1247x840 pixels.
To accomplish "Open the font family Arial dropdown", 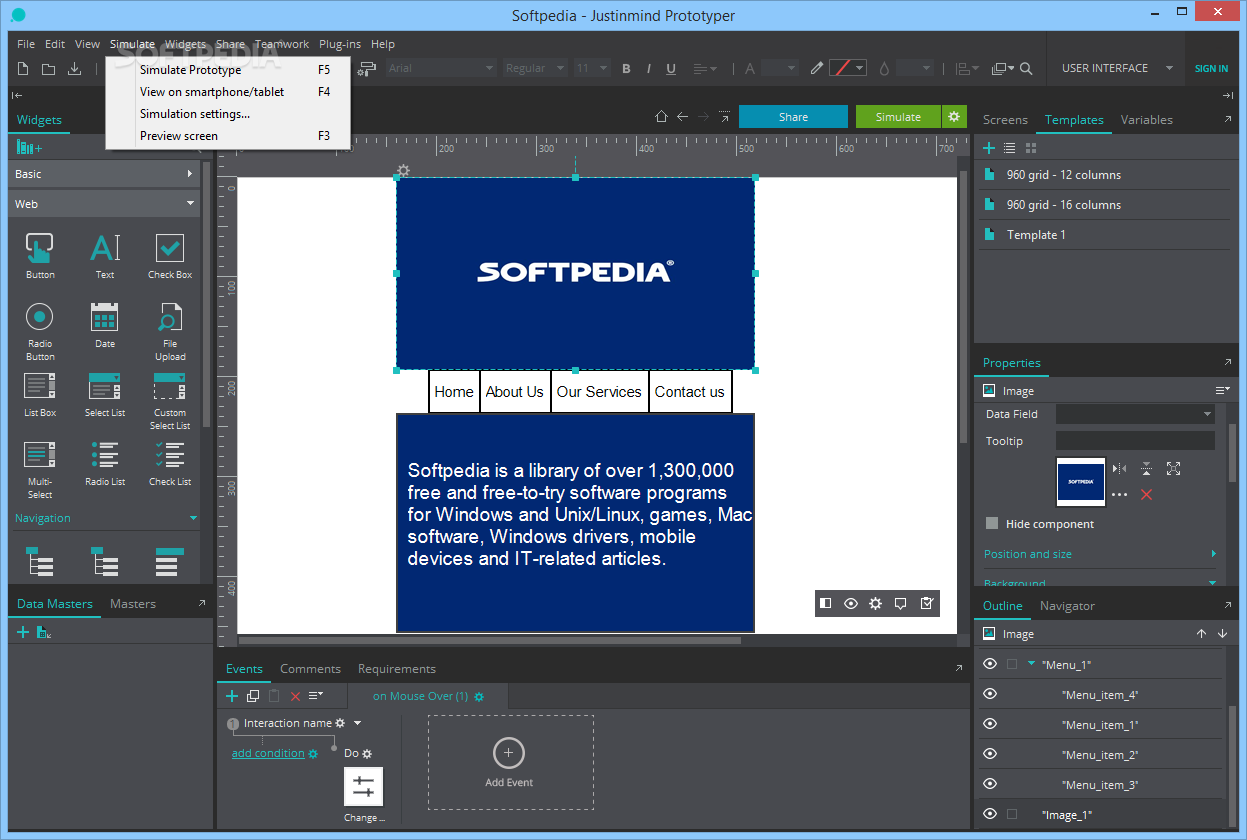I will (x=440, y=68).
